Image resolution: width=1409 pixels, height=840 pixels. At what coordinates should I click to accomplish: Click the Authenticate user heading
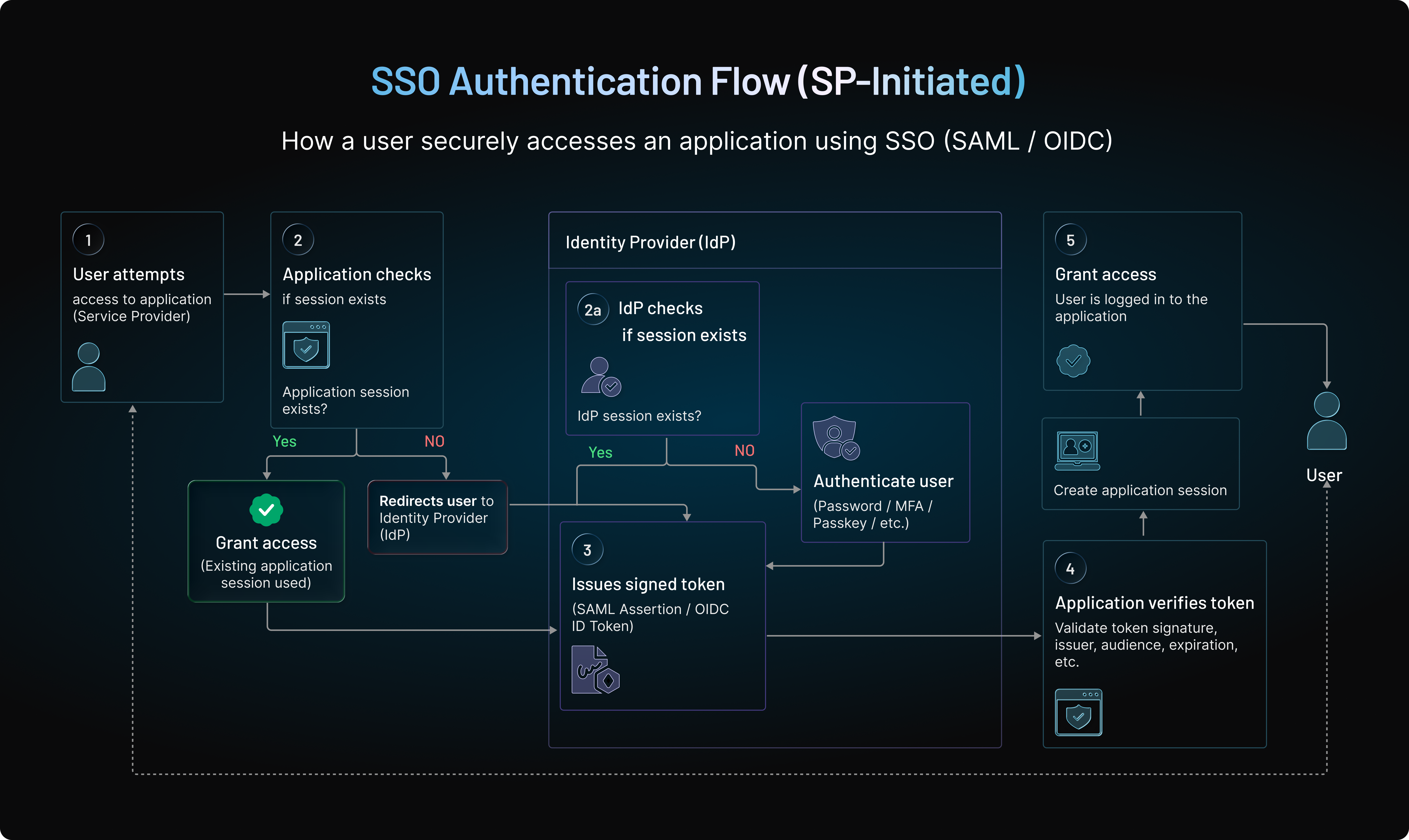(883, 481)
